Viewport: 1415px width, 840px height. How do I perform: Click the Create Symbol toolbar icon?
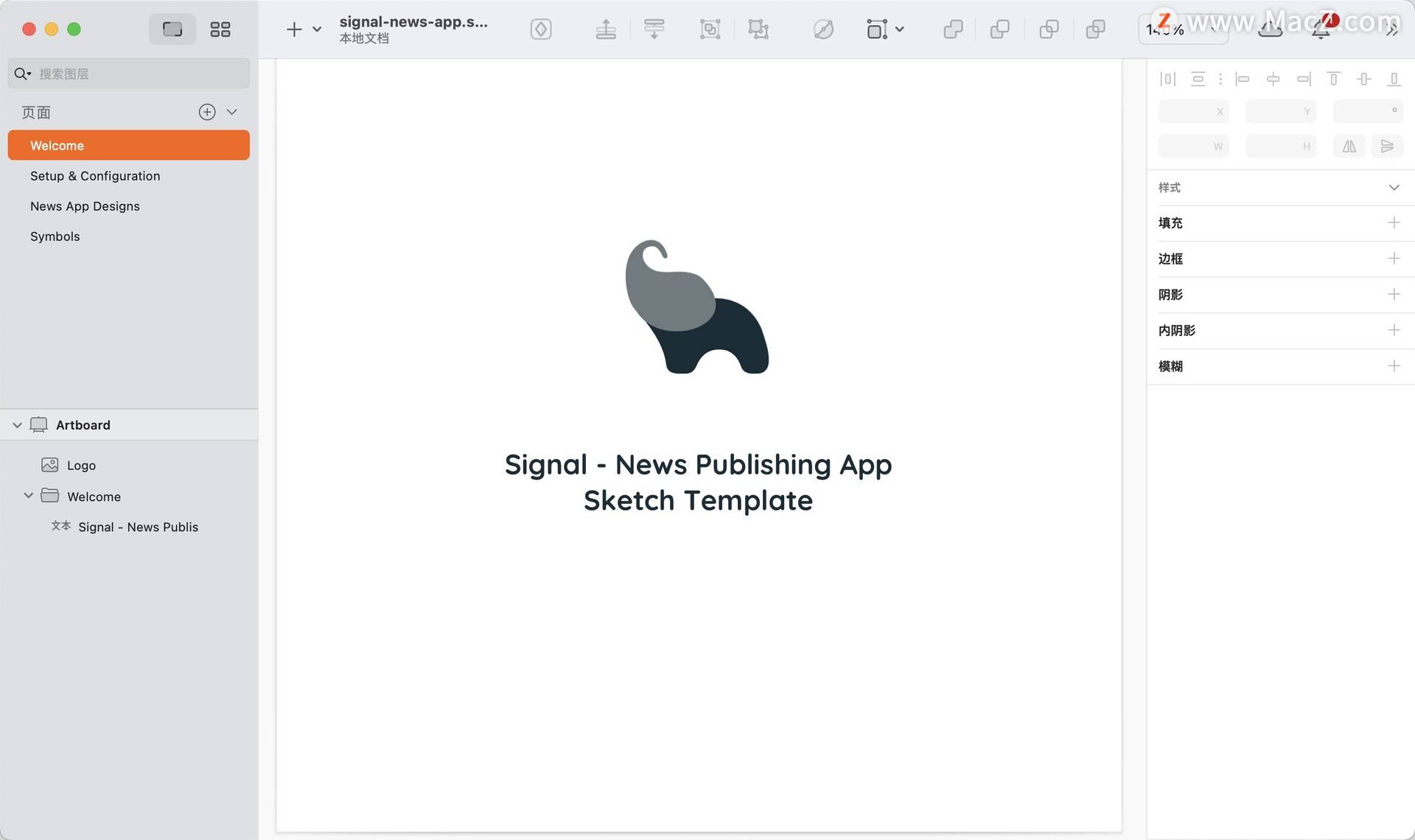(541, 29)
